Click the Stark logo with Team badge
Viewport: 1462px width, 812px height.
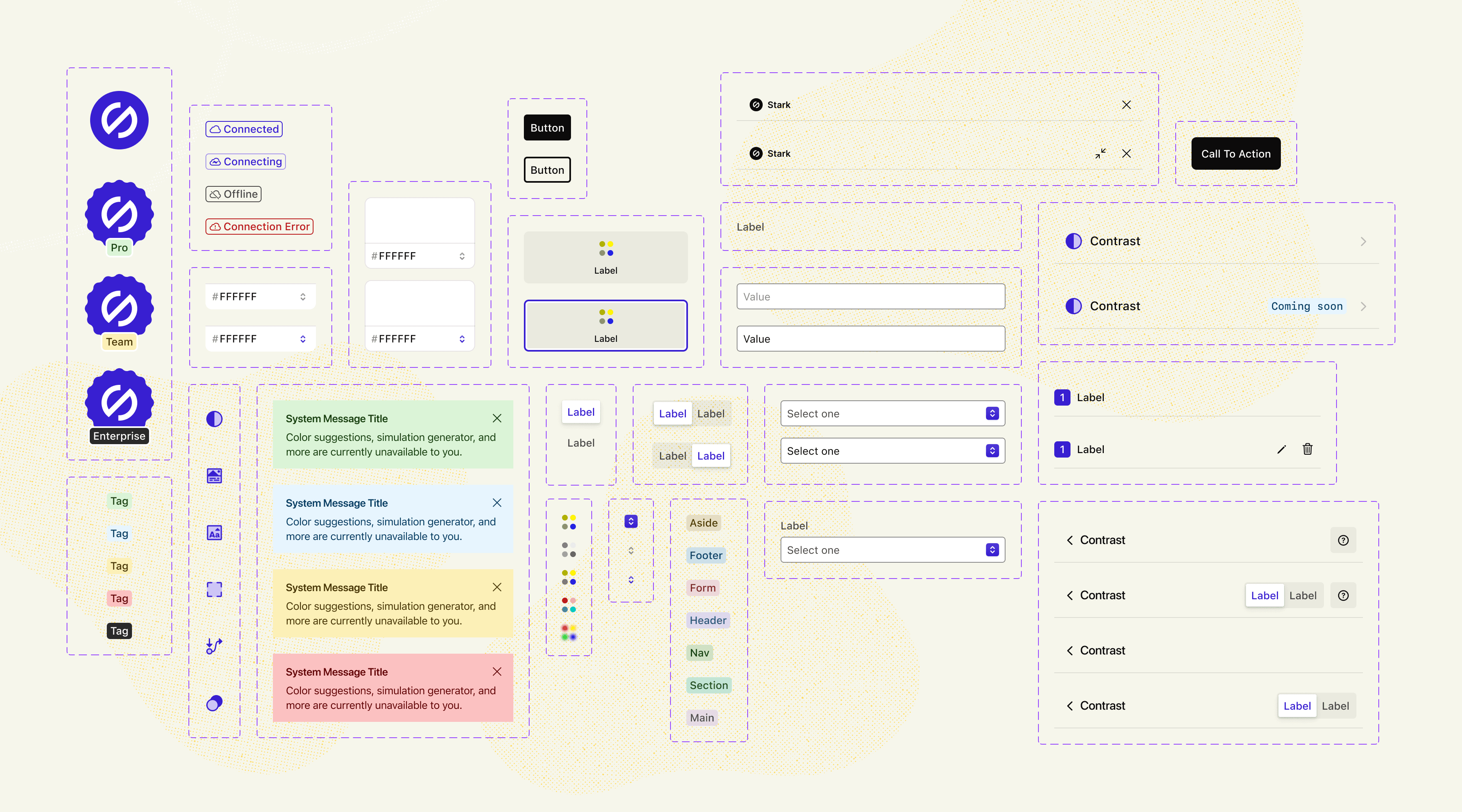119,312
